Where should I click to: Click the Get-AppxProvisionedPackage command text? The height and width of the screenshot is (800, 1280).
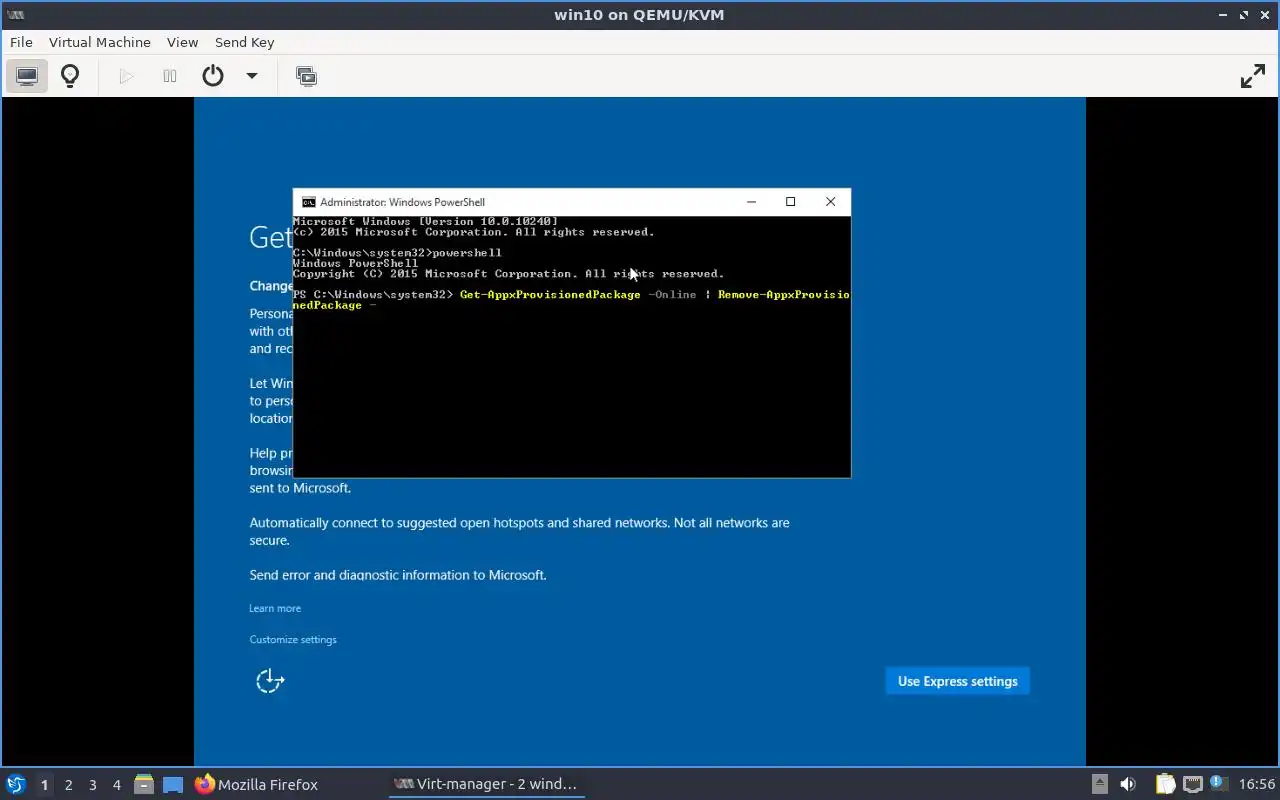[x=550, y=295]
